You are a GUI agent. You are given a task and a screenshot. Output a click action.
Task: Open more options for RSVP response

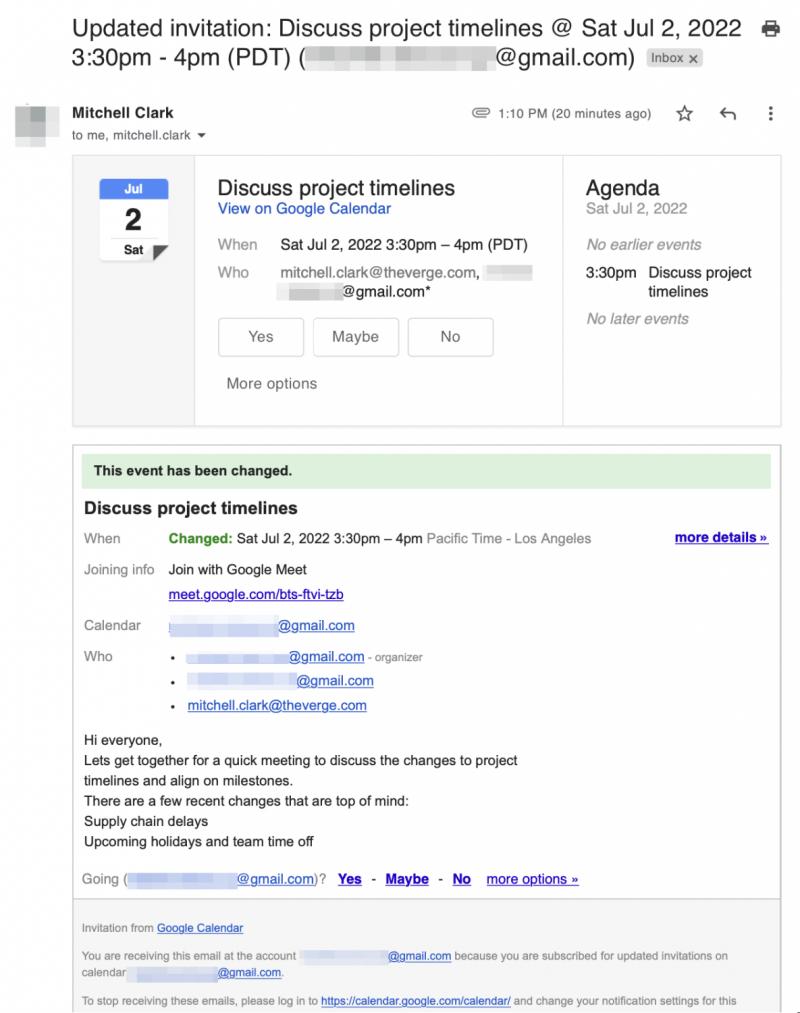click(x=273, y=383)
